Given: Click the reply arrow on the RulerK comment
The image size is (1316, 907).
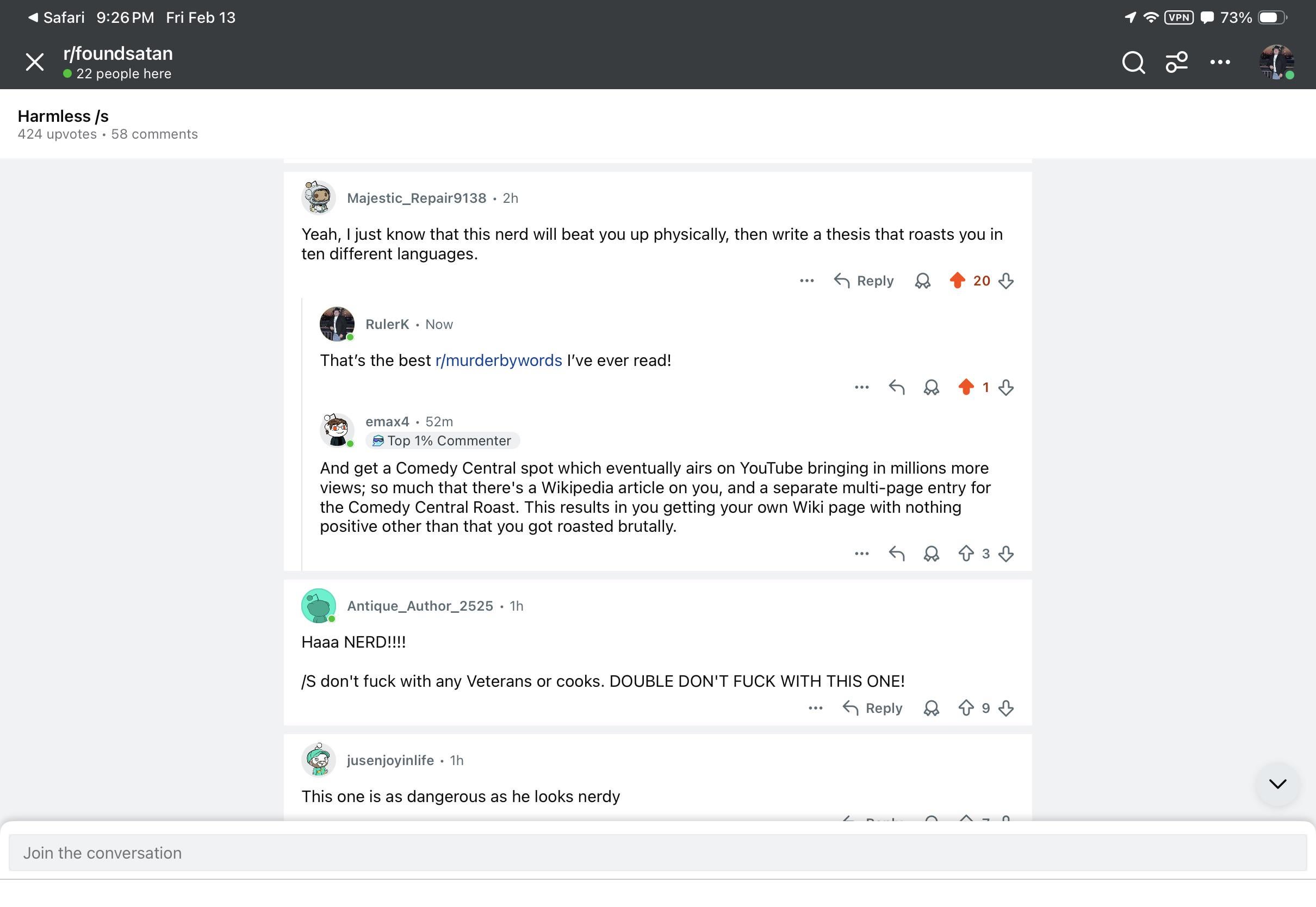Looking at the screenshot, I should pyautogui.click(x=897, y=388).
